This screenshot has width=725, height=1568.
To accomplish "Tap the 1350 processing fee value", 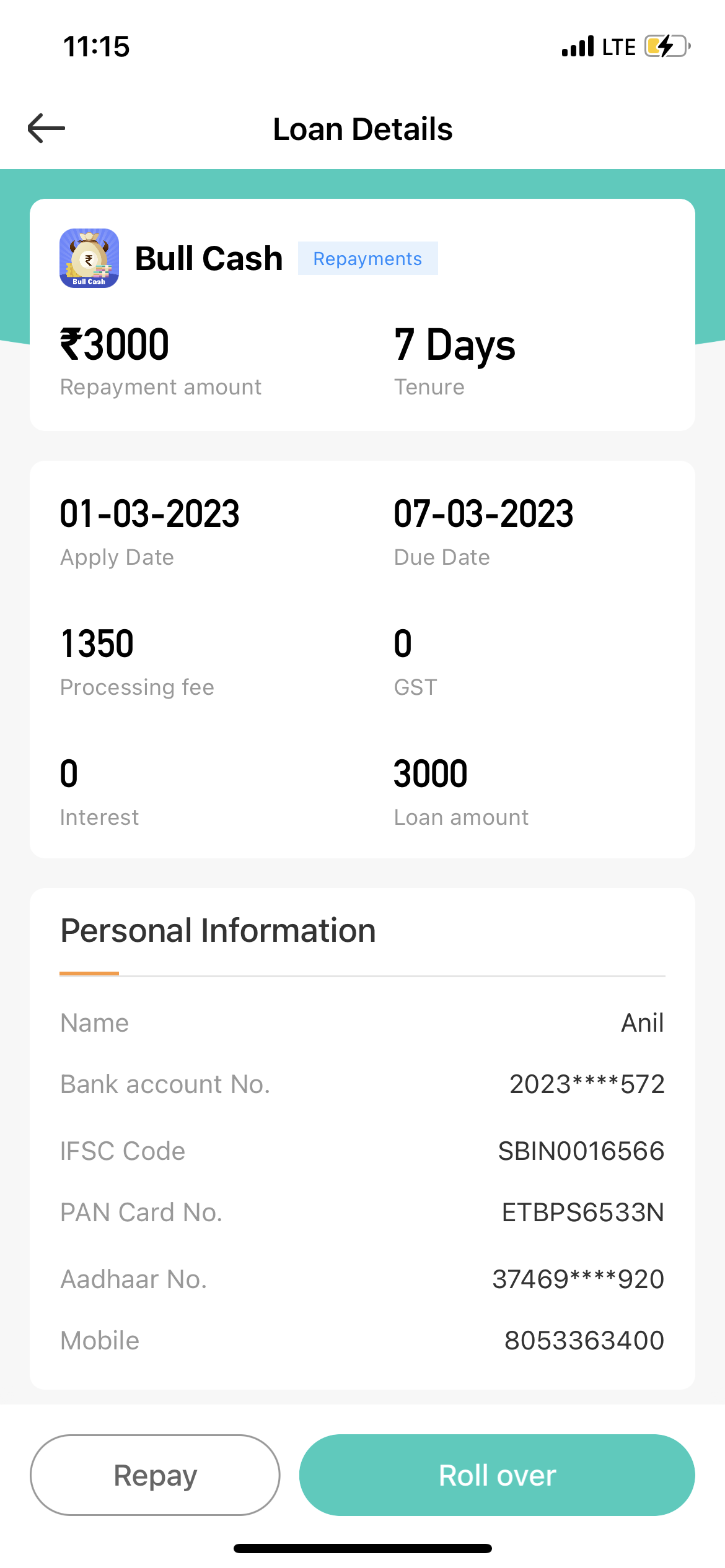I will point(97,644).
